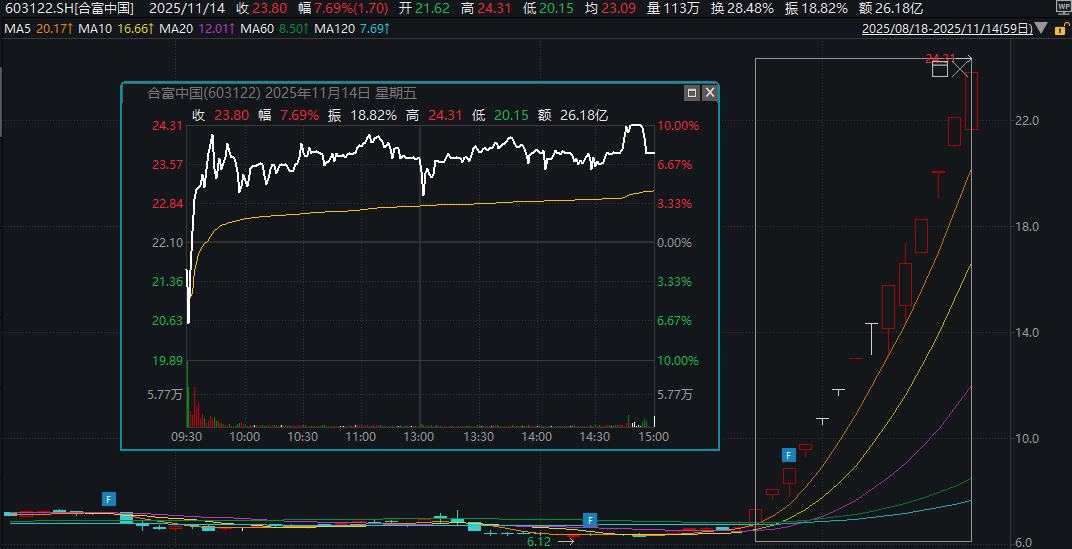Viewport: 1072px width, 549px height.
Task: Close the intraday popup chart window
Action: pos(709,93)
